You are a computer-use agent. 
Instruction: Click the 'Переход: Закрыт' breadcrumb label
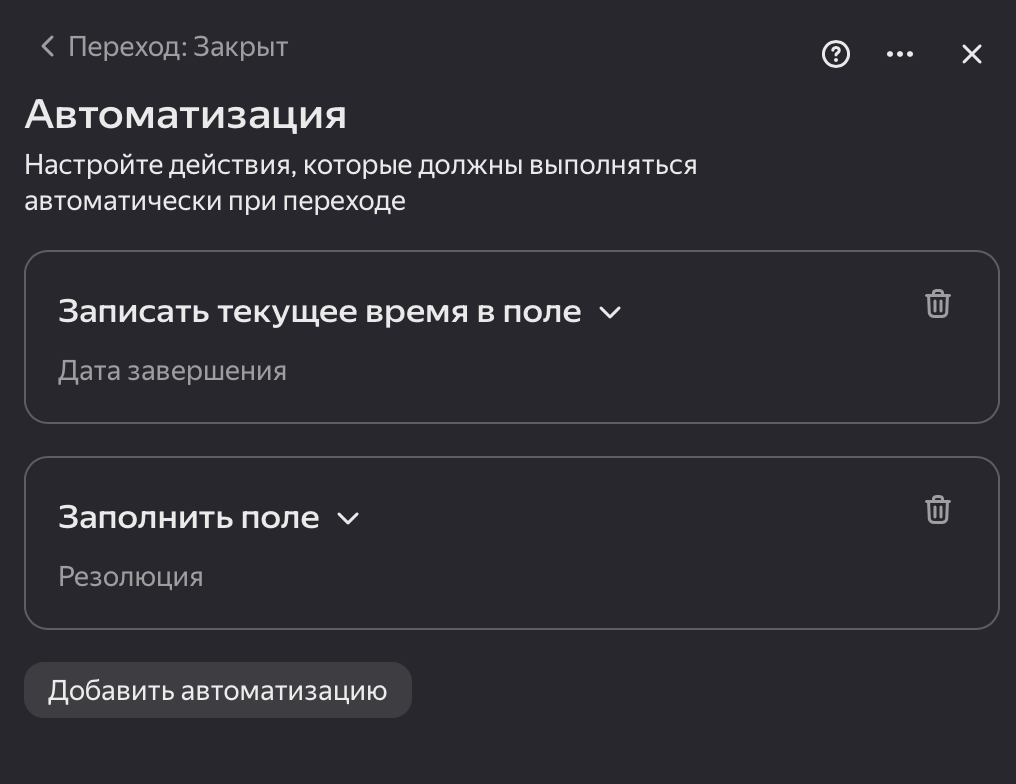tap(178, 46)
